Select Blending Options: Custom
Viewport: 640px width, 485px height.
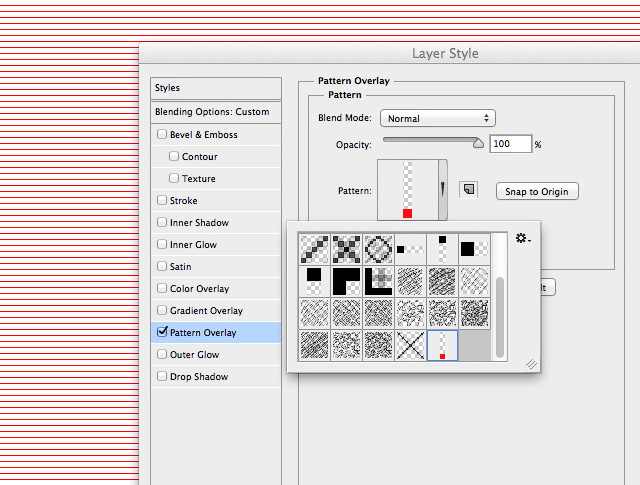(216, 112)
